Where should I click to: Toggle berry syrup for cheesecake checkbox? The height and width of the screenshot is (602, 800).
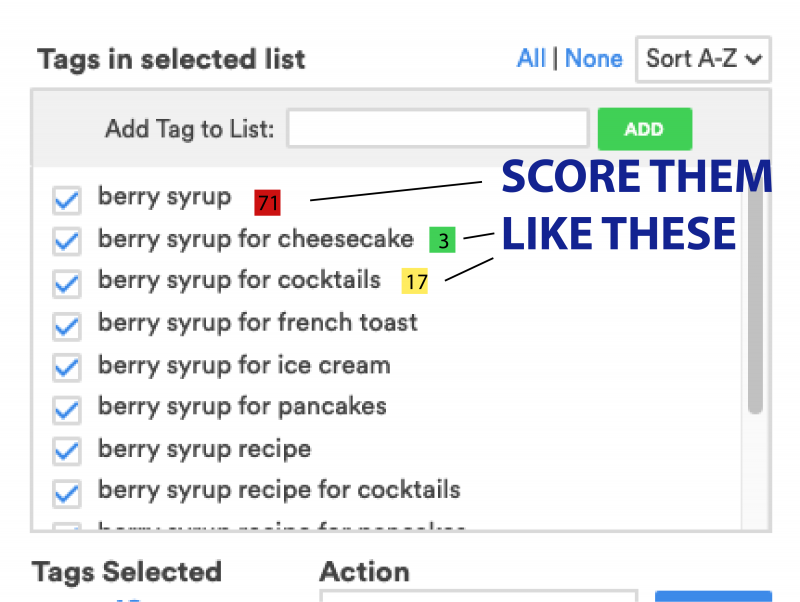(x=66, y=243)
